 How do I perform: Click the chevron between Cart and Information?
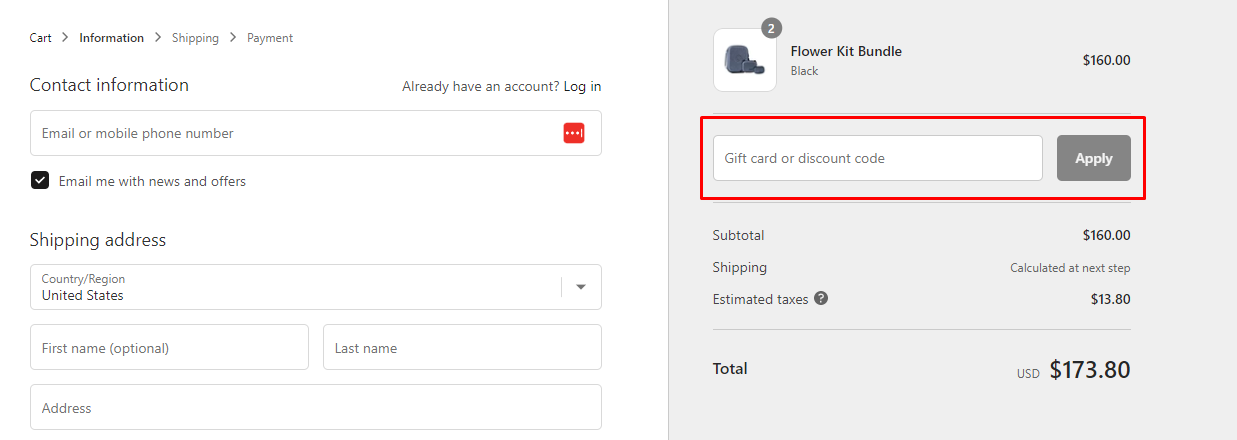66,38
